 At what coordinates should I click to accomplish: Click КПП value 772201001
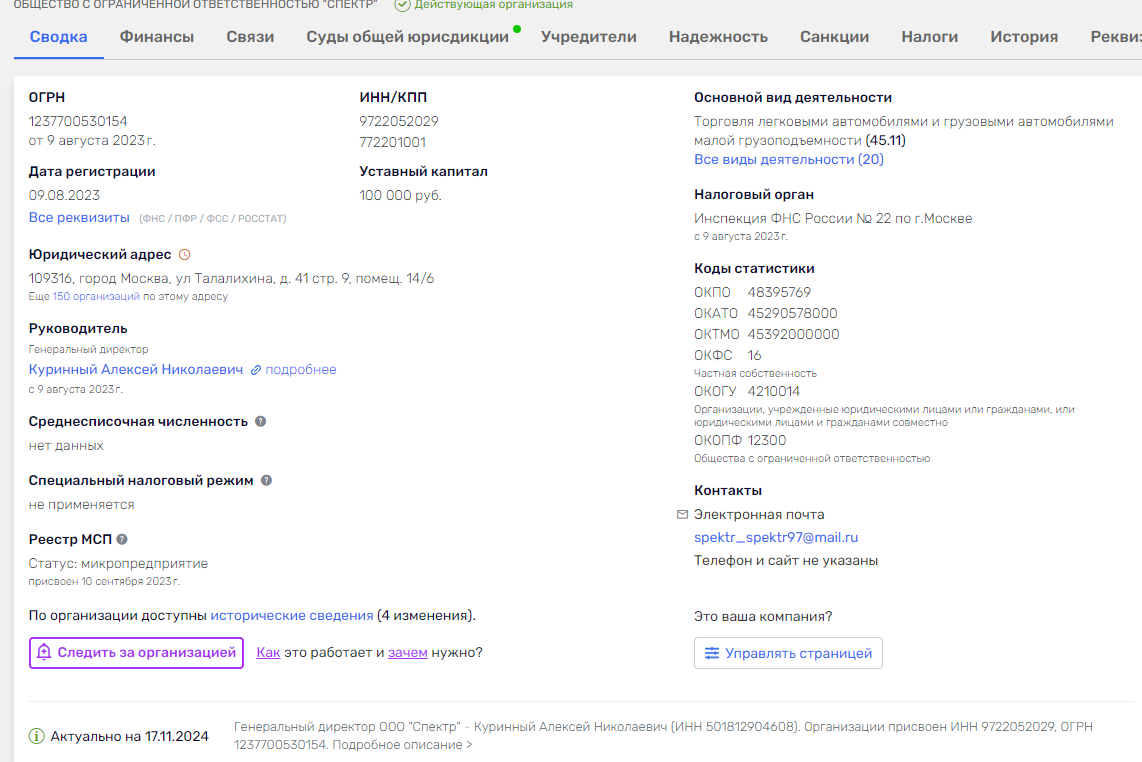(x=393, y=142)
